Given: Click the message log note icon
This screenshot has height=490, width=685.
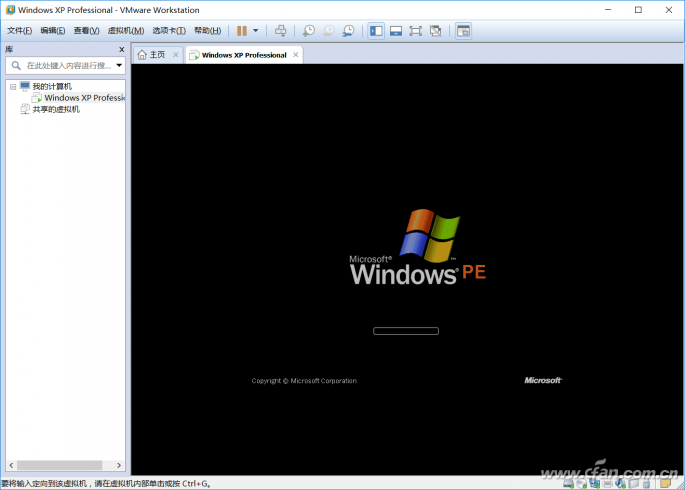Looking at the screenshot, I should [665, 483].
